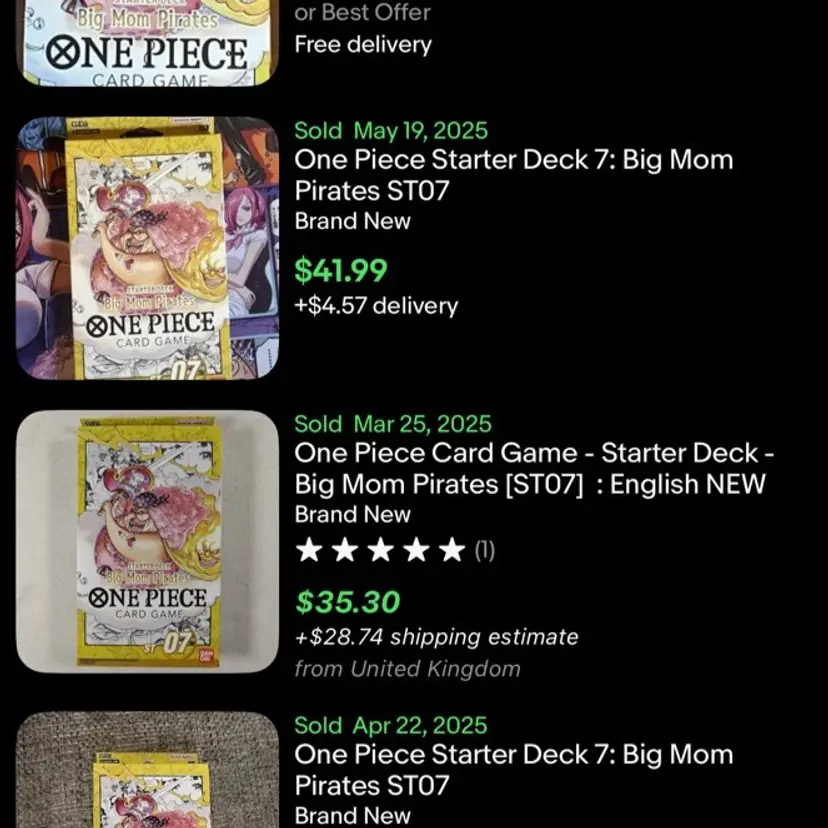Click the five-star rating icons

pos(381,550)
